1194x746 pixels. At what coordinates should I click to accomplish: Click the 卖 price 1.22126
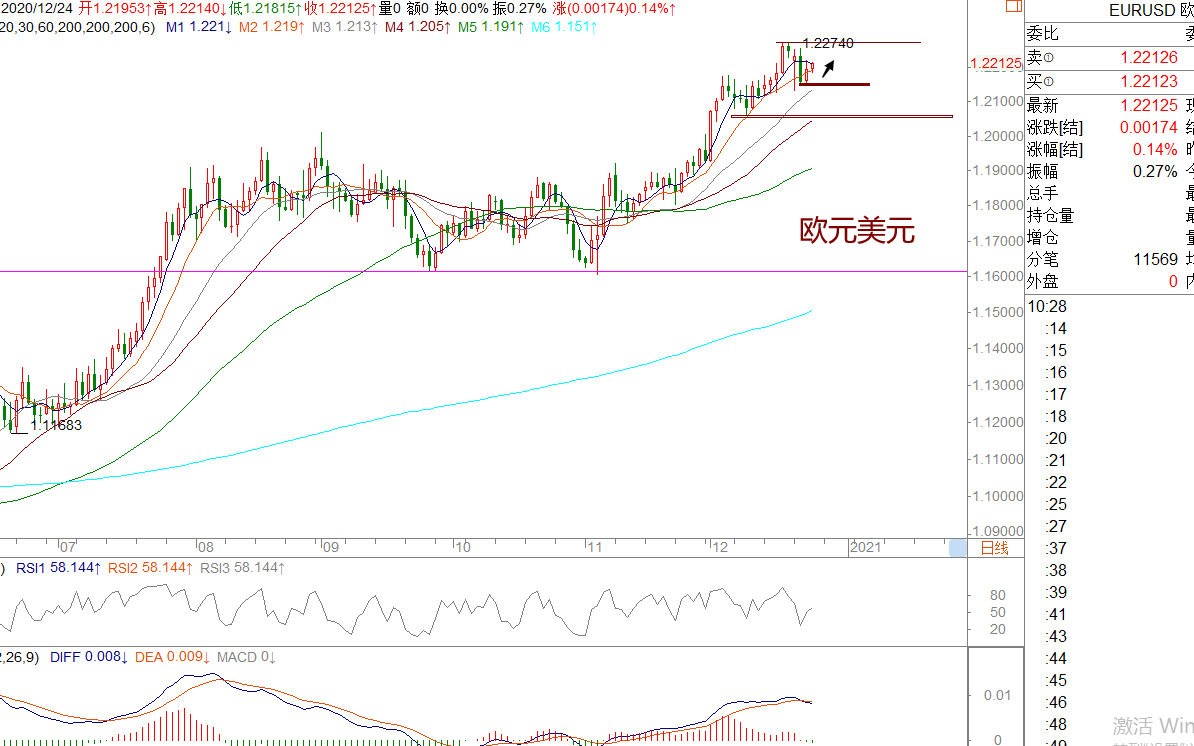point(1149,58)
